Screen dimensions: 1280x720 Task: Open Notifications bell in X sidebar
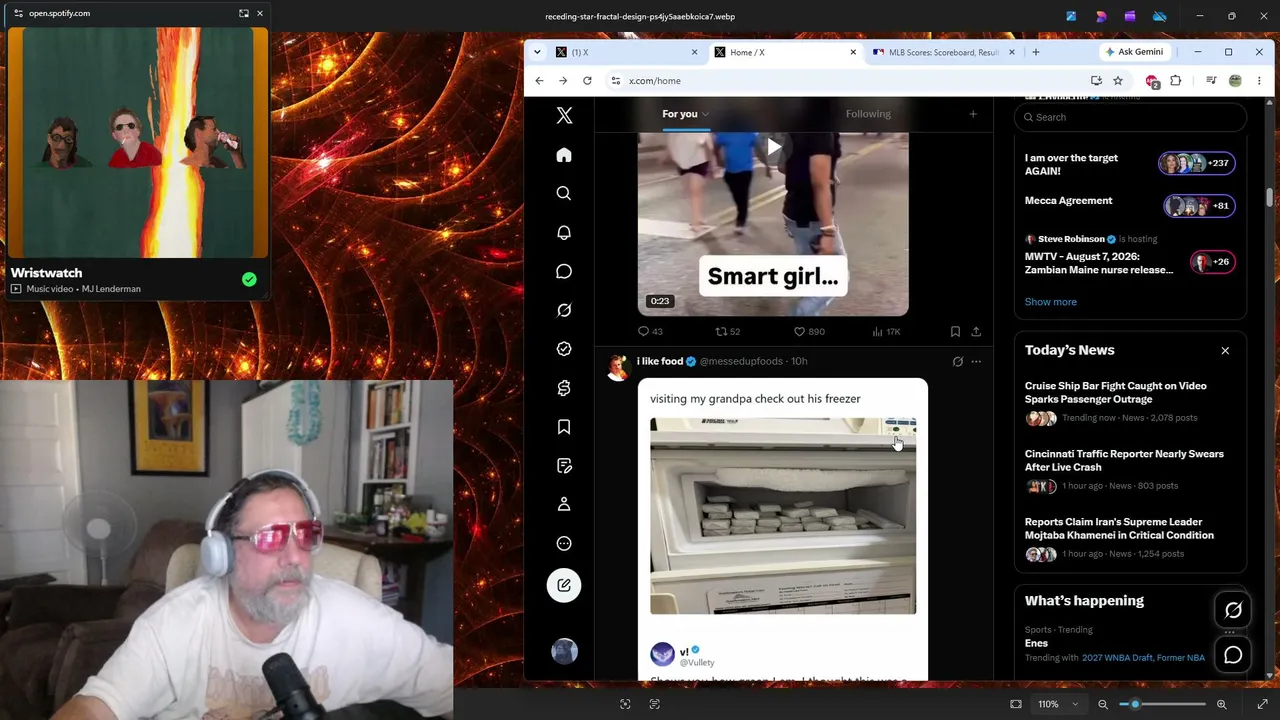point(564,232)
